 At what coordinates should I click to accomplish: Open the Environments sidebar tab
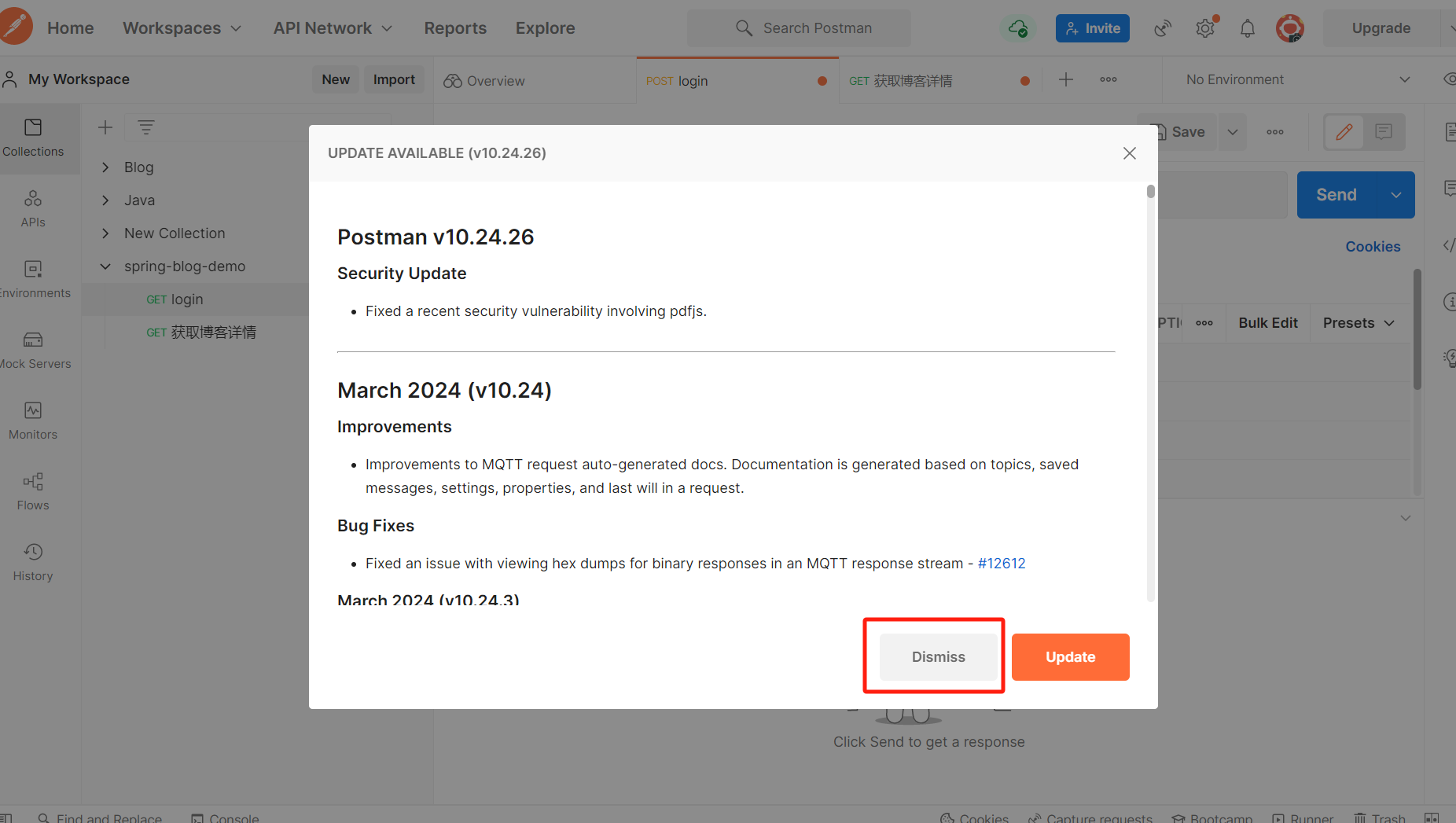(x=33, y=279)
